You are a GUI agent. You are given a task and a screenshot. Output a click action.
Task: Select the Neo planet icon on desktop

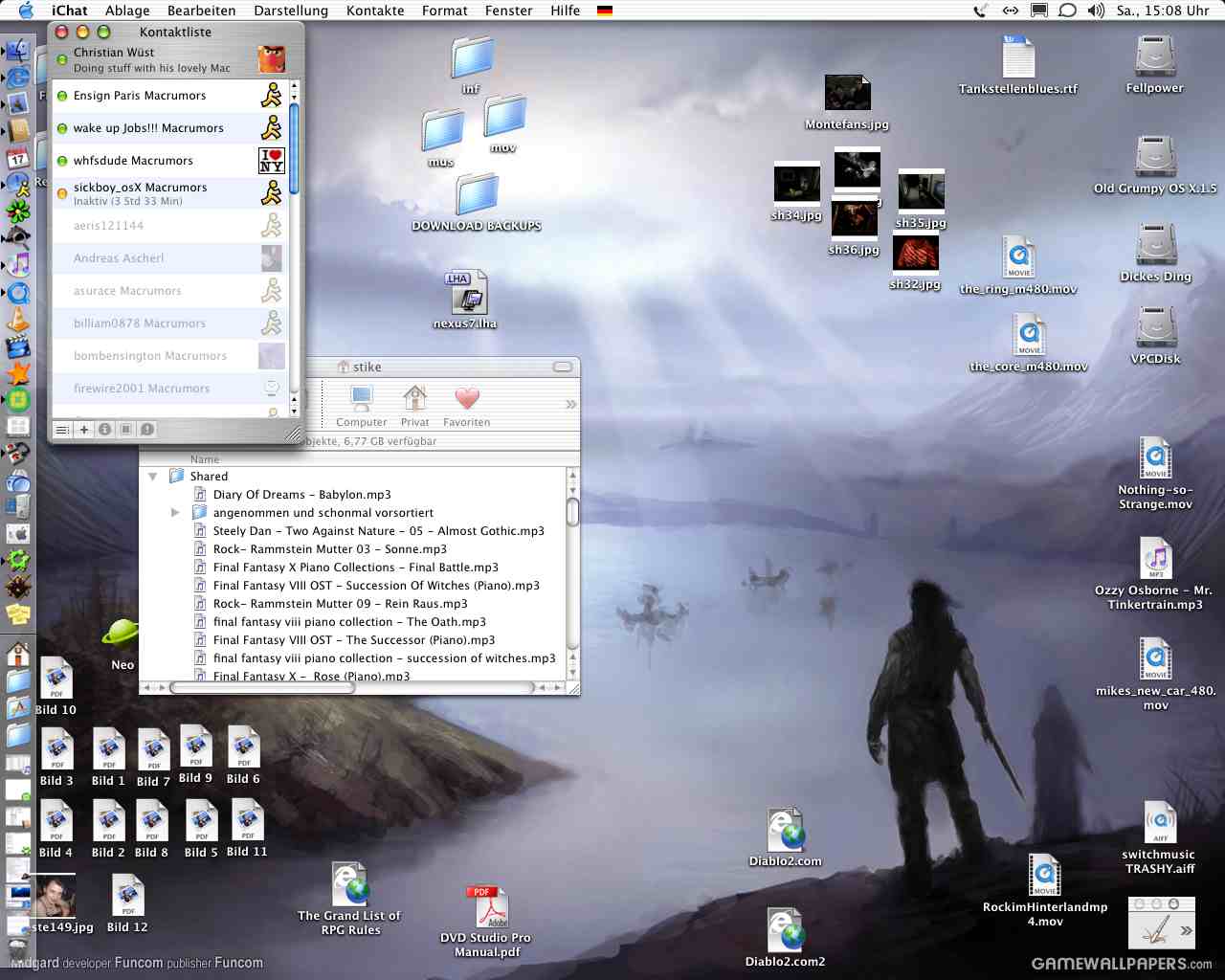point(122,643)
